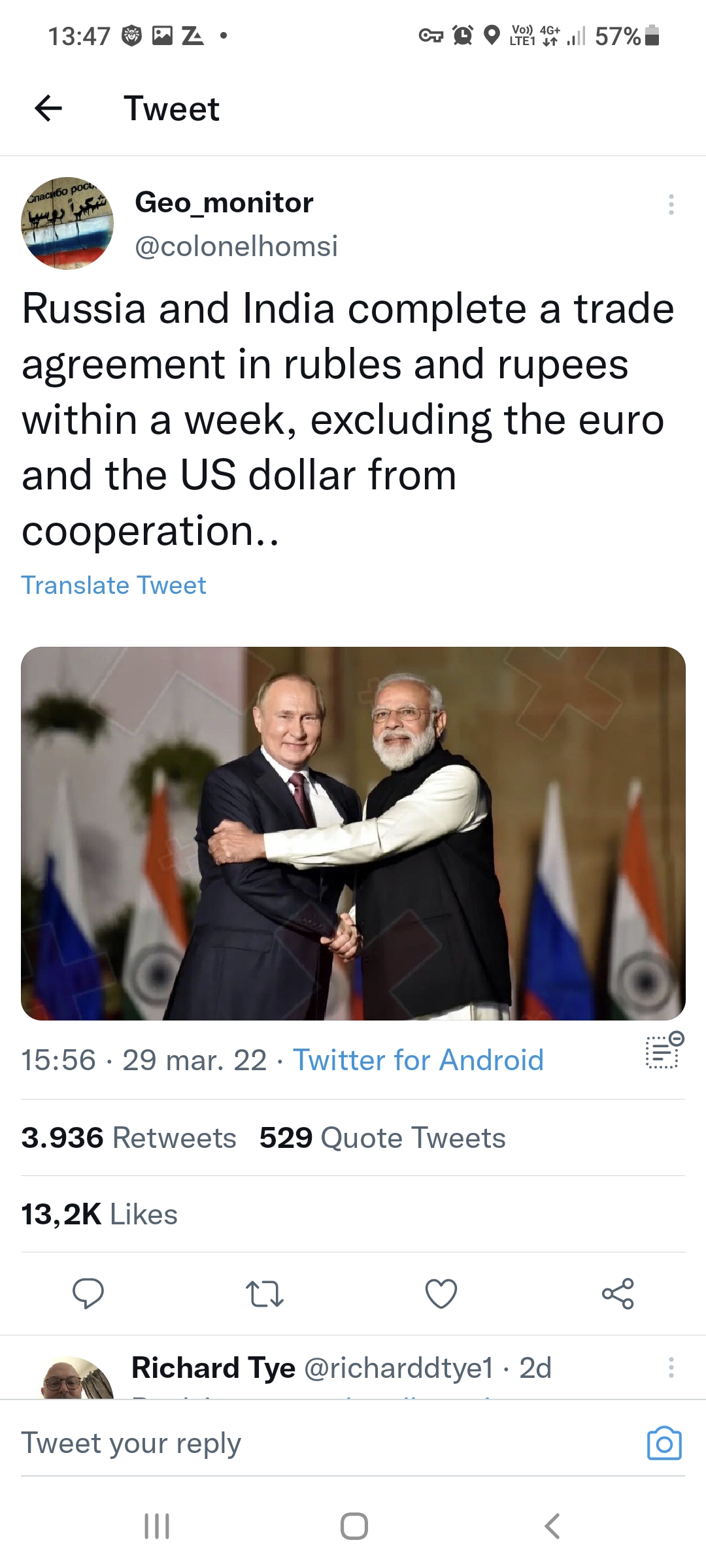The width and height of the screenshot is (706, 1568).
Task: Tap the reply speech bubble icon
Action: click(88, 1294)
